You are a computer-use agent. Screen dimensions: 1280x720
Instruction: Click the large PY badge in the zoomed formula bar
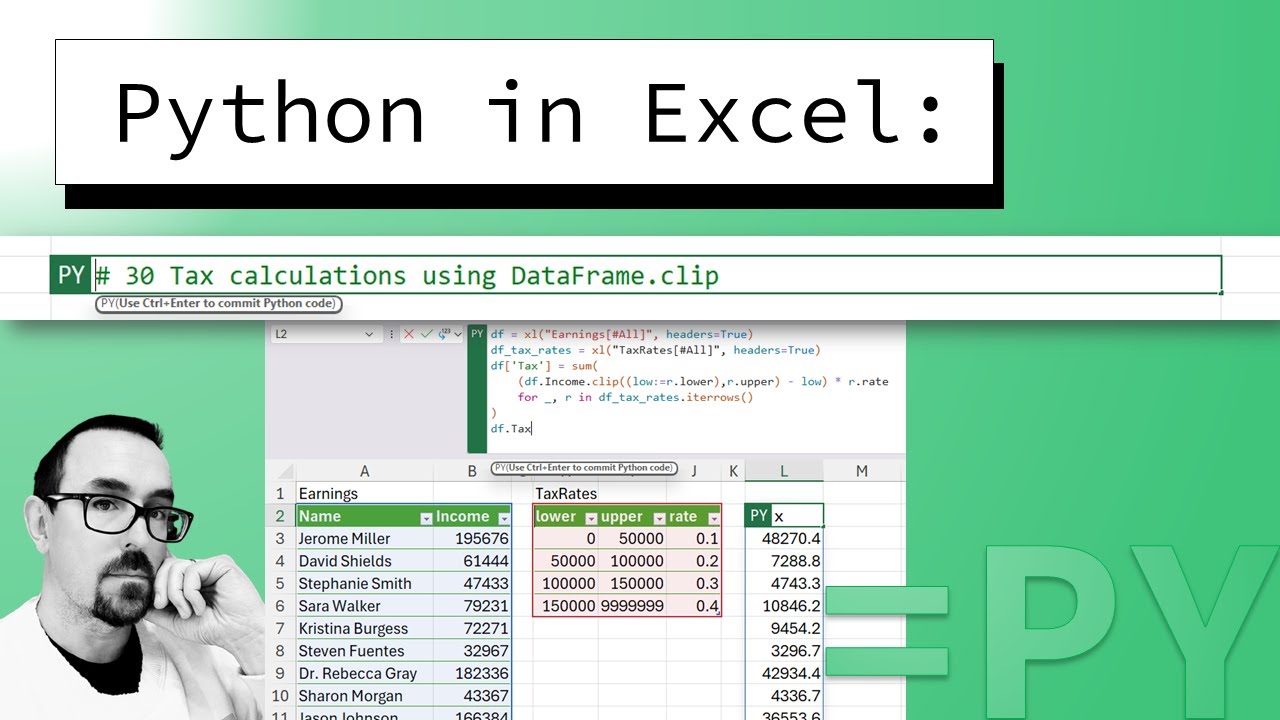point(71,275)
